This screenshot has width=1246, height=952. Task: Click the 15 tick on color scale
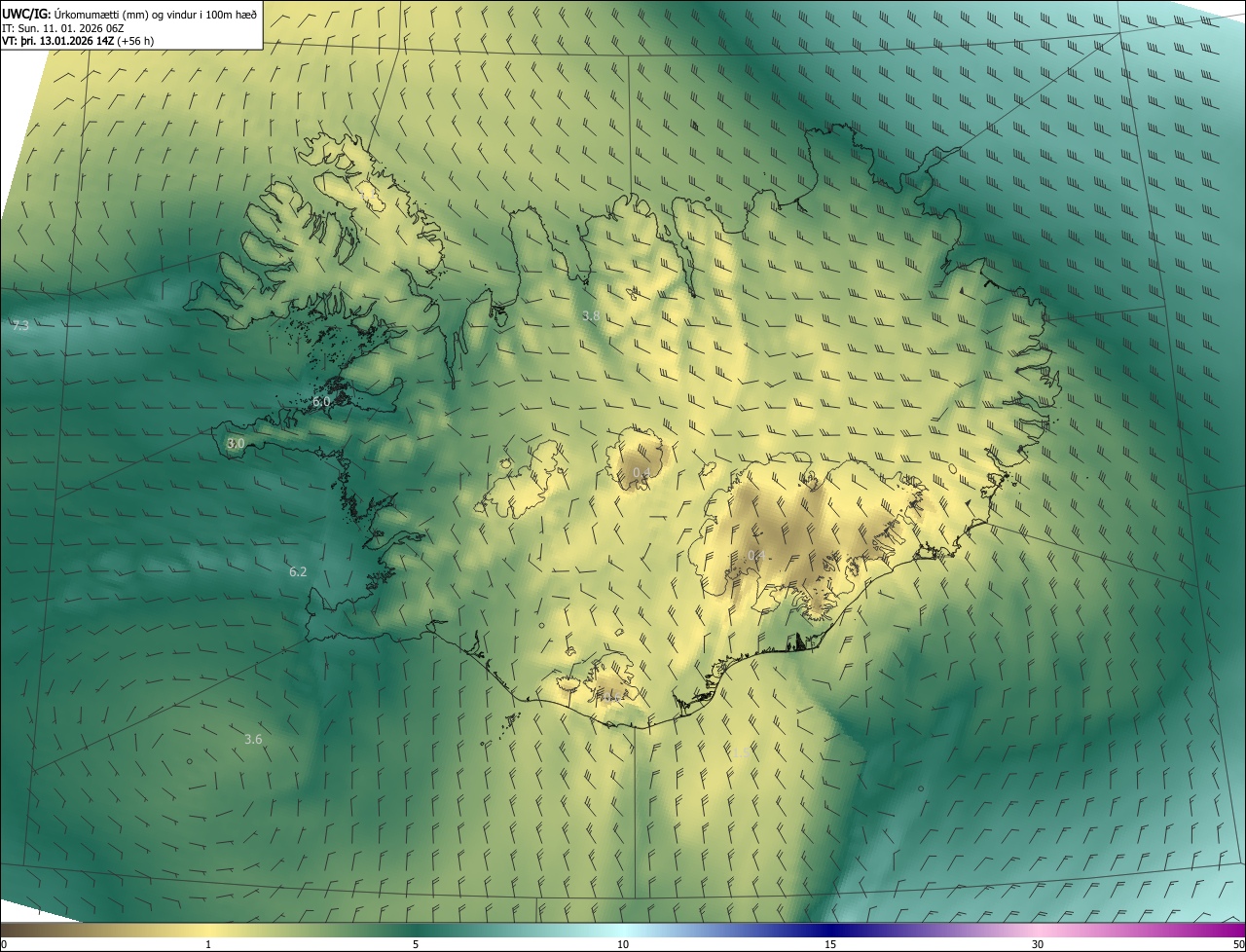[x=830, y=944]
